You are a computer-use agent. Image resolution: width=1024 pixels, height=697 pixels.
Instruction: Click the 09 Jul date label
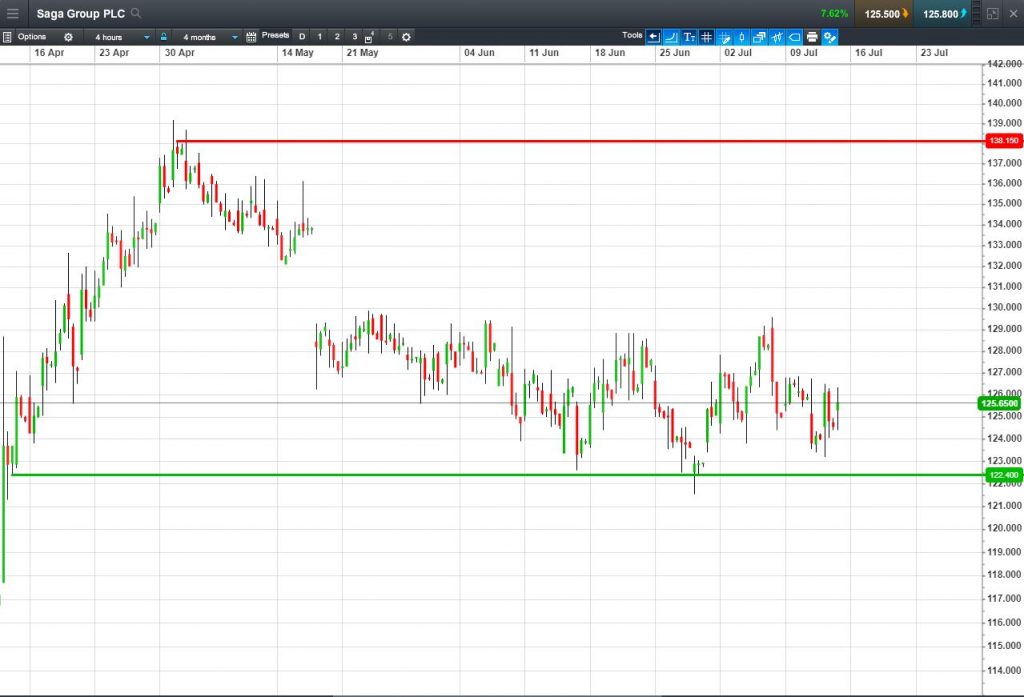[x=804, y=53]
